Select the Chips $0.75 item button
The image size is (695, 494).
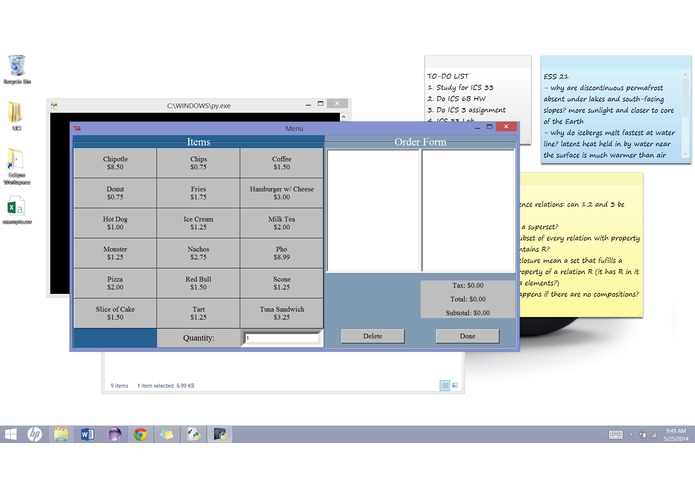coord(198,163)
